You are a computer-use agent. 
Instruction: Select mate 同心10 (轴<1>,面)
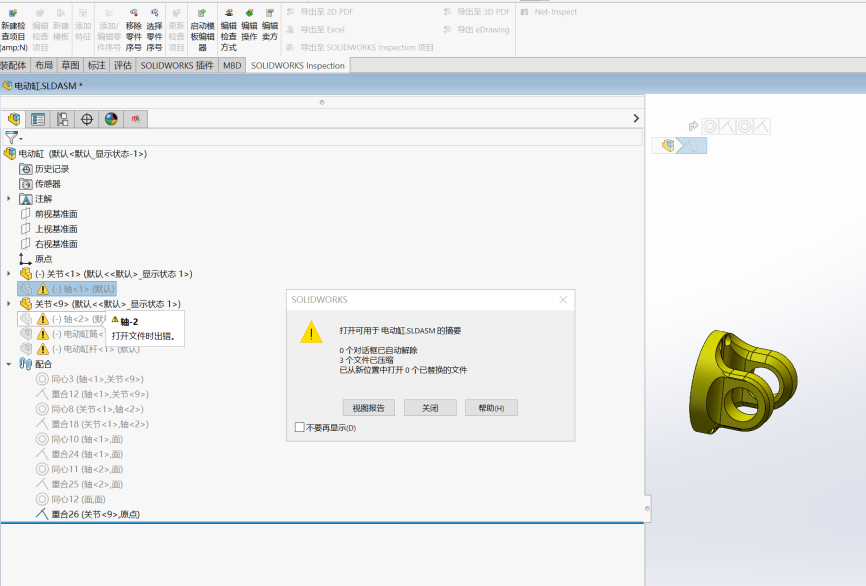tap(80, 439)
